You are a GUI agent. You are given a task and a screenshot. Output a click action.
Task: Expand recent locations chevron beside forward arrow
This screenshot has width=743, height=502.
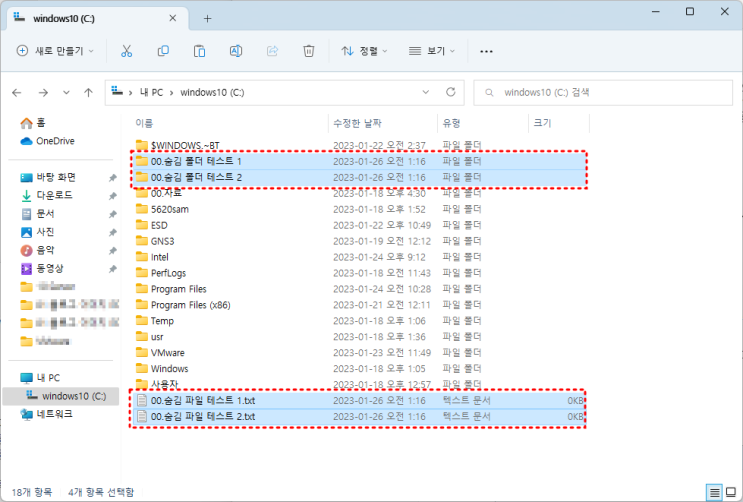(x=66, y=92)
